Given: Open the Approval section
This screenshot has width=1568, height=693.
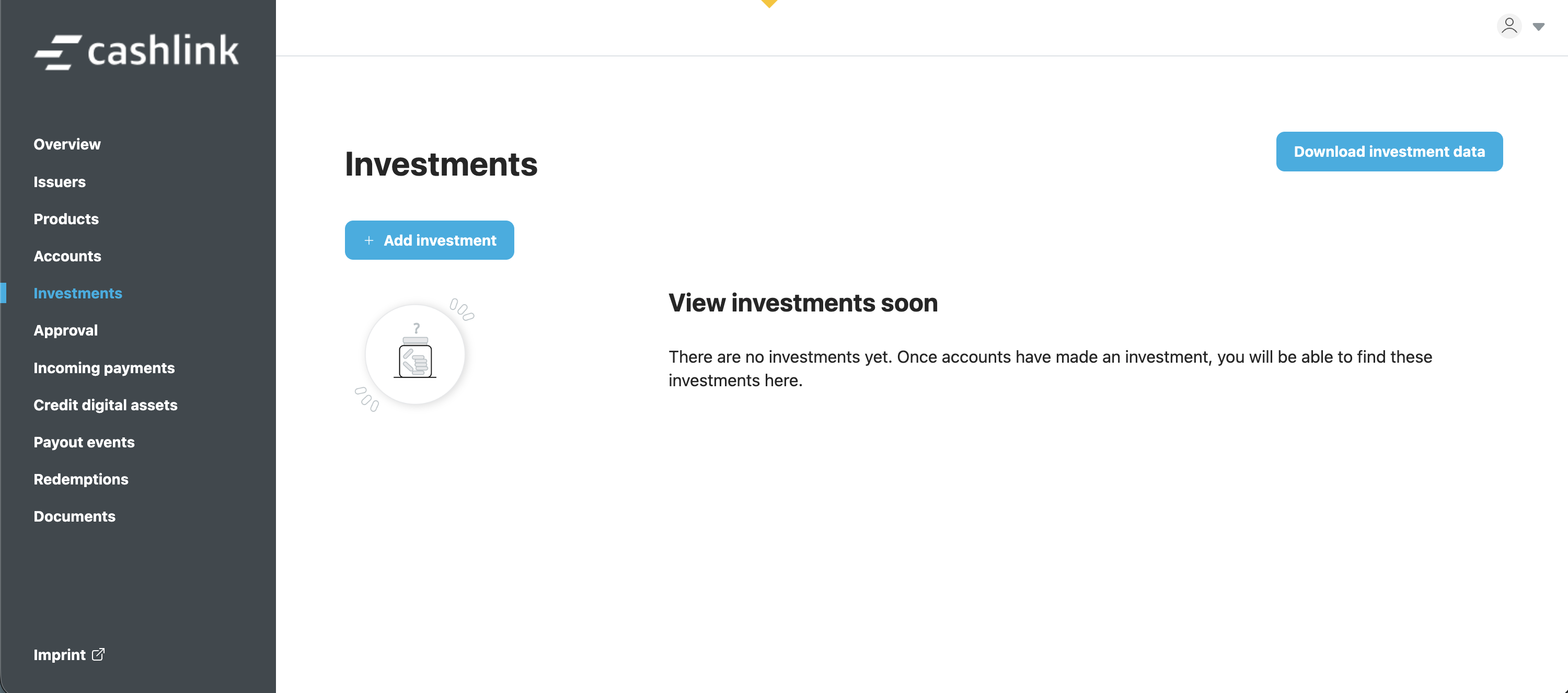Looking at the screenshot, I should [x=65, y=330].
